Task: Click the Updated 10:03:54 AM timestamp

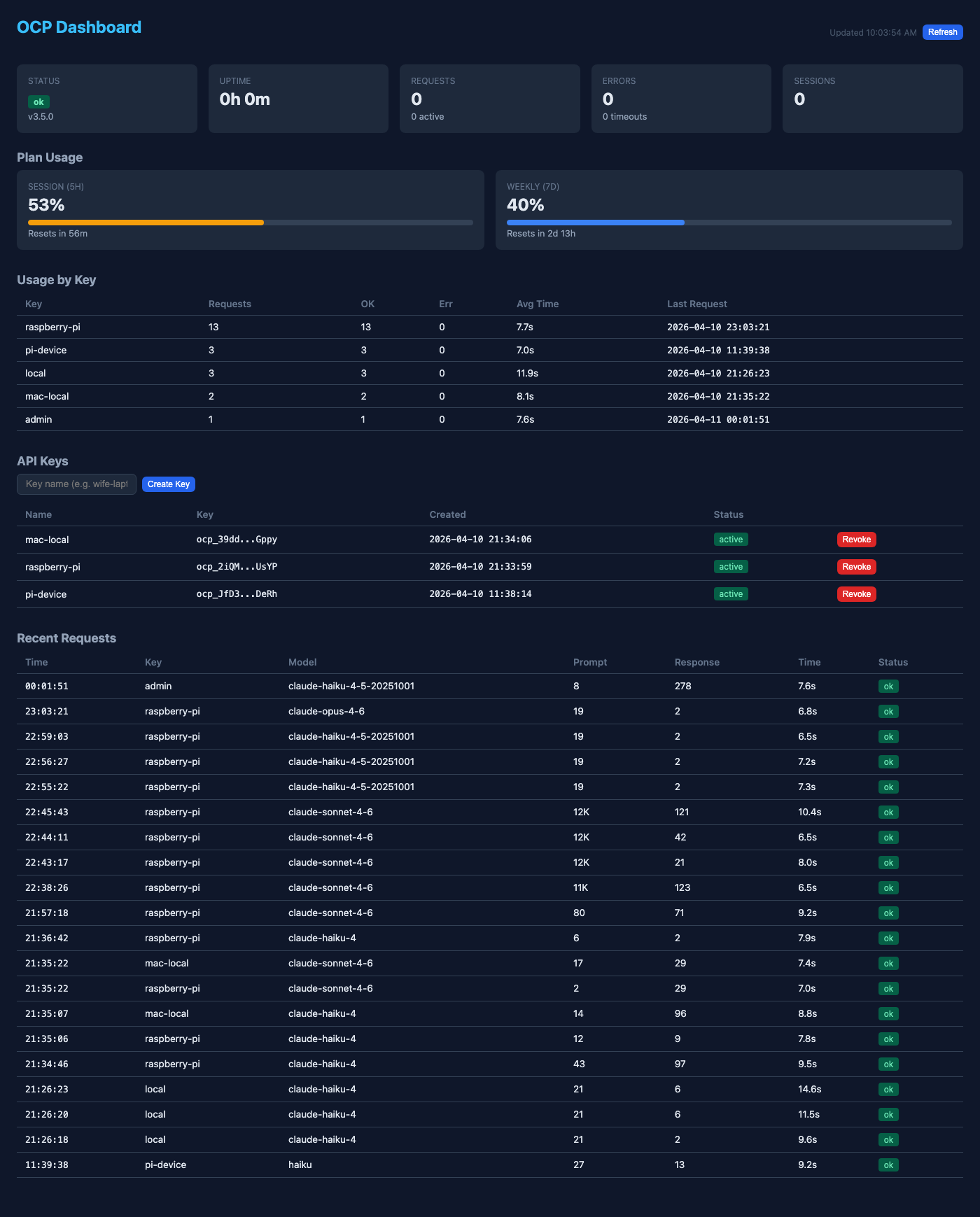Action: pos(873,33)
